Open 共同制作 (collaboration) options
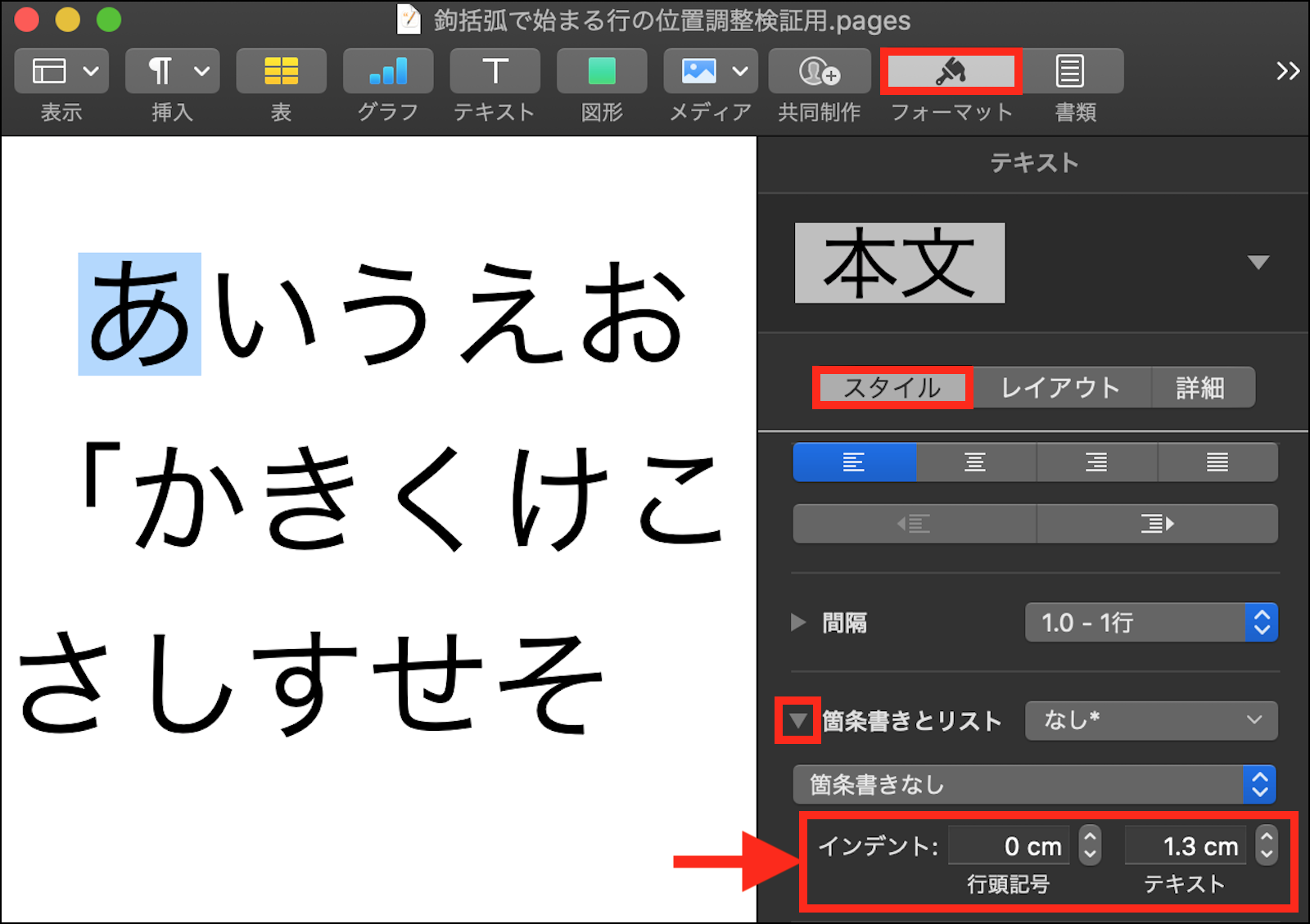Viewport: 1310px width, 924px height. pyautogui.click(x=818, y=71)
